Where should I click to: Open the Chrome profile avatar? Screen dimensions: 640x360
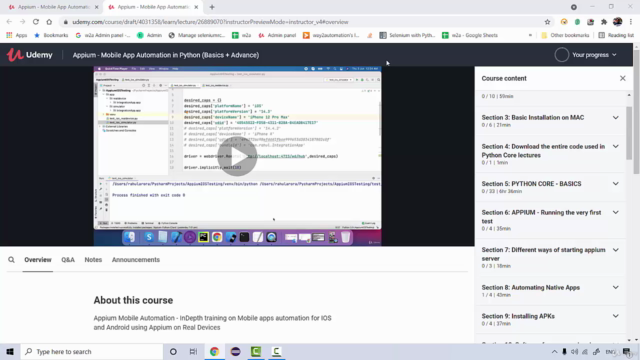(x=618, y=22)
